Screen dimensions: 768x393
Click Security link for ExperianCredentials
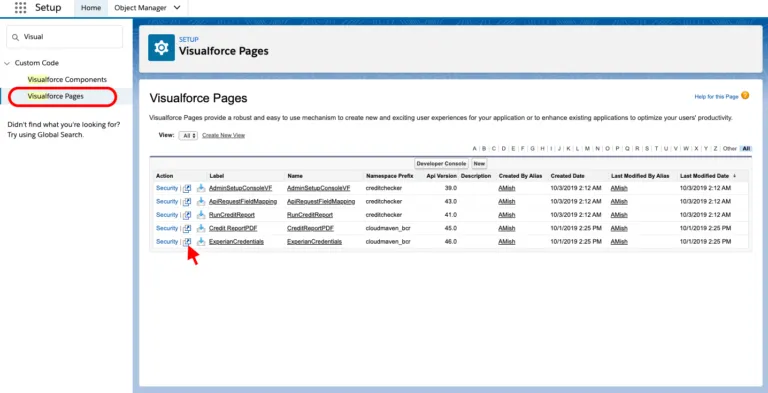click(x=167, y=242)
